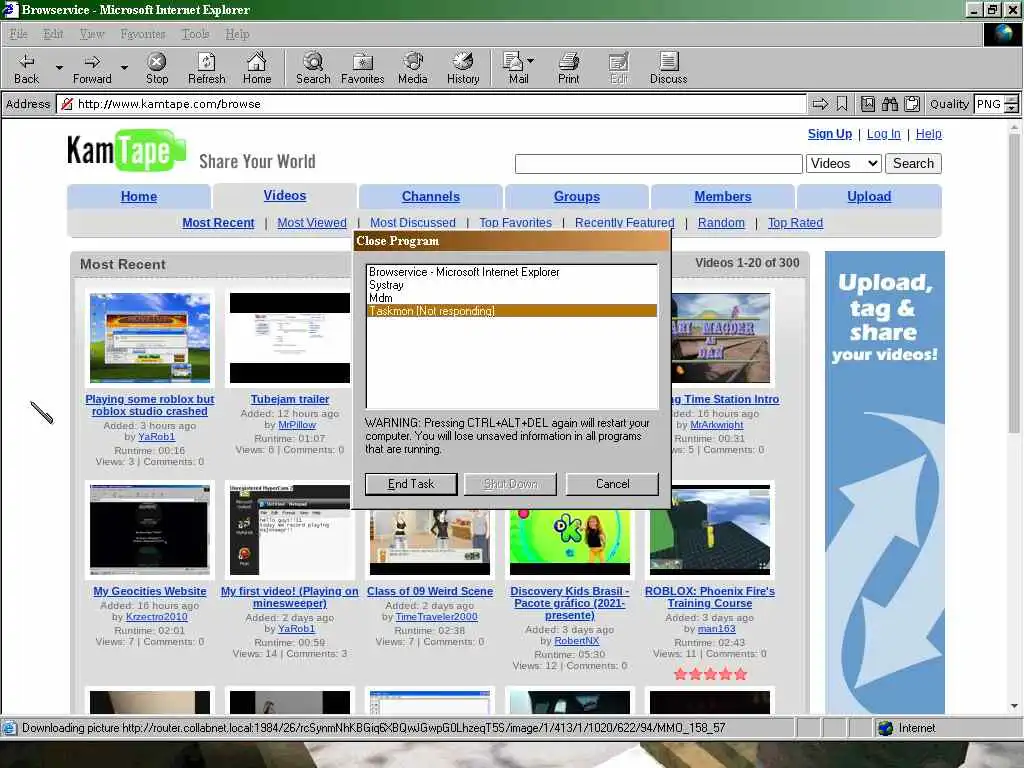Open the Members tab
The image size is (1024, 768).
[x=722, y=197]
